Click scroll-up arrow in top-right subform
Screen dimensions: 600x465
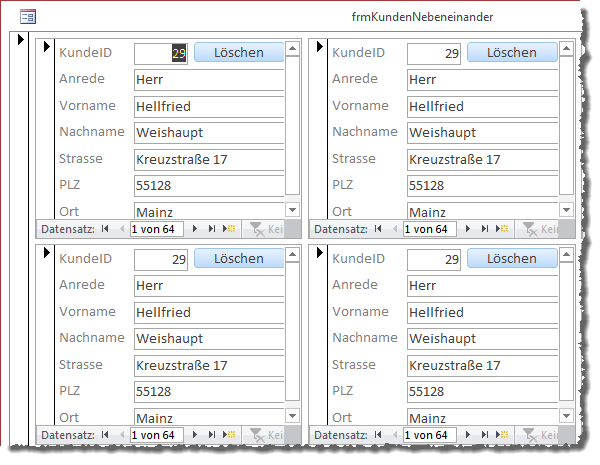coord(566,48)
